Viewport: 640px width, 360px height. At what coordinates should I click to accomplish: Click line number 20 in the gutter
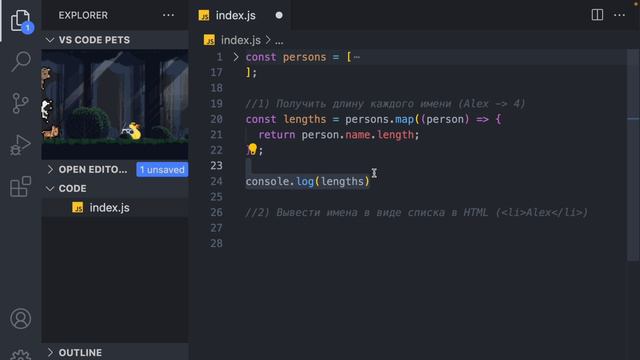pos(216,119)
